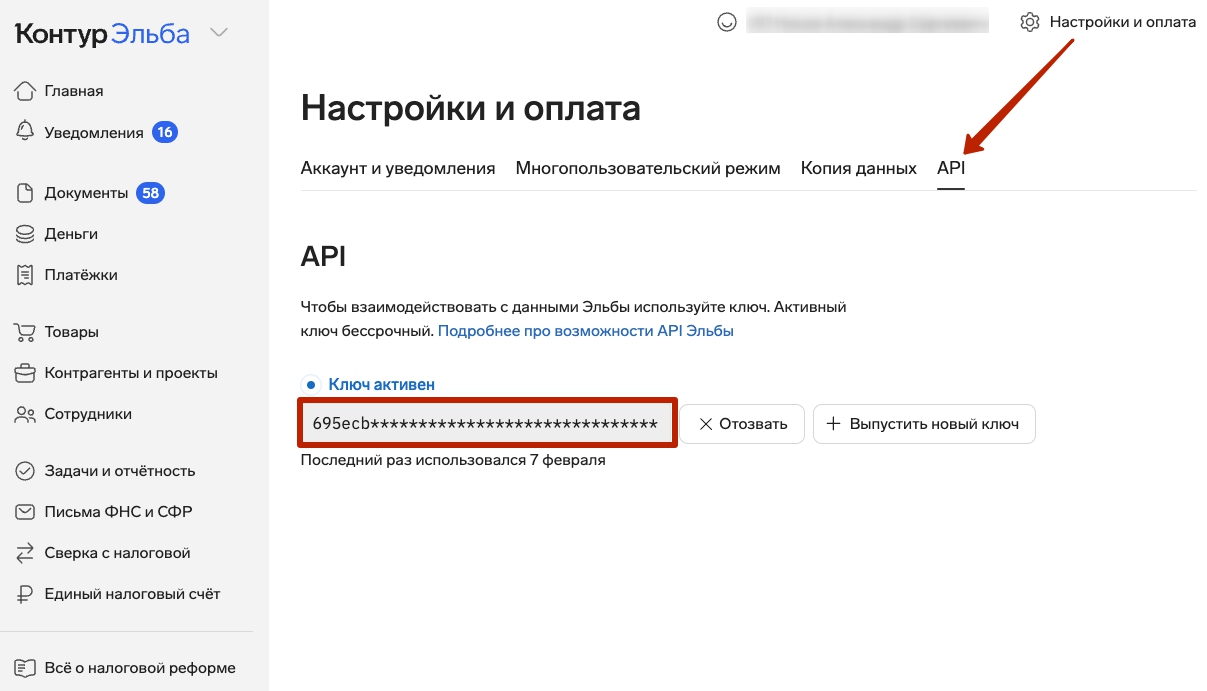Image resolution: width=1207 pixels, height=691 pixels.
Task: Click the arrows icon beside Сверка с налоговой
Action: [x=25, y=553]
